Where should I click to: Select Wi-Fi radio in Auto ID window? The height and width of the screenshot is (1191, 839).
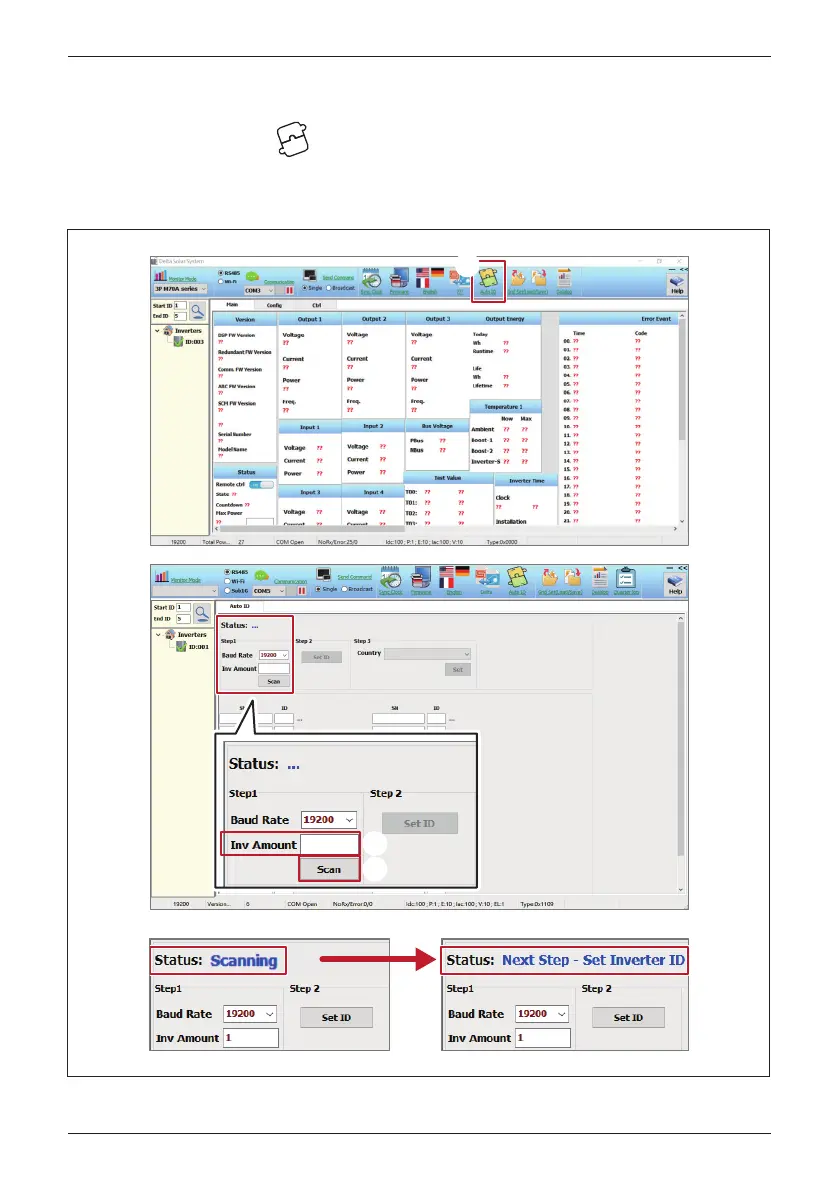click(226, 581)
